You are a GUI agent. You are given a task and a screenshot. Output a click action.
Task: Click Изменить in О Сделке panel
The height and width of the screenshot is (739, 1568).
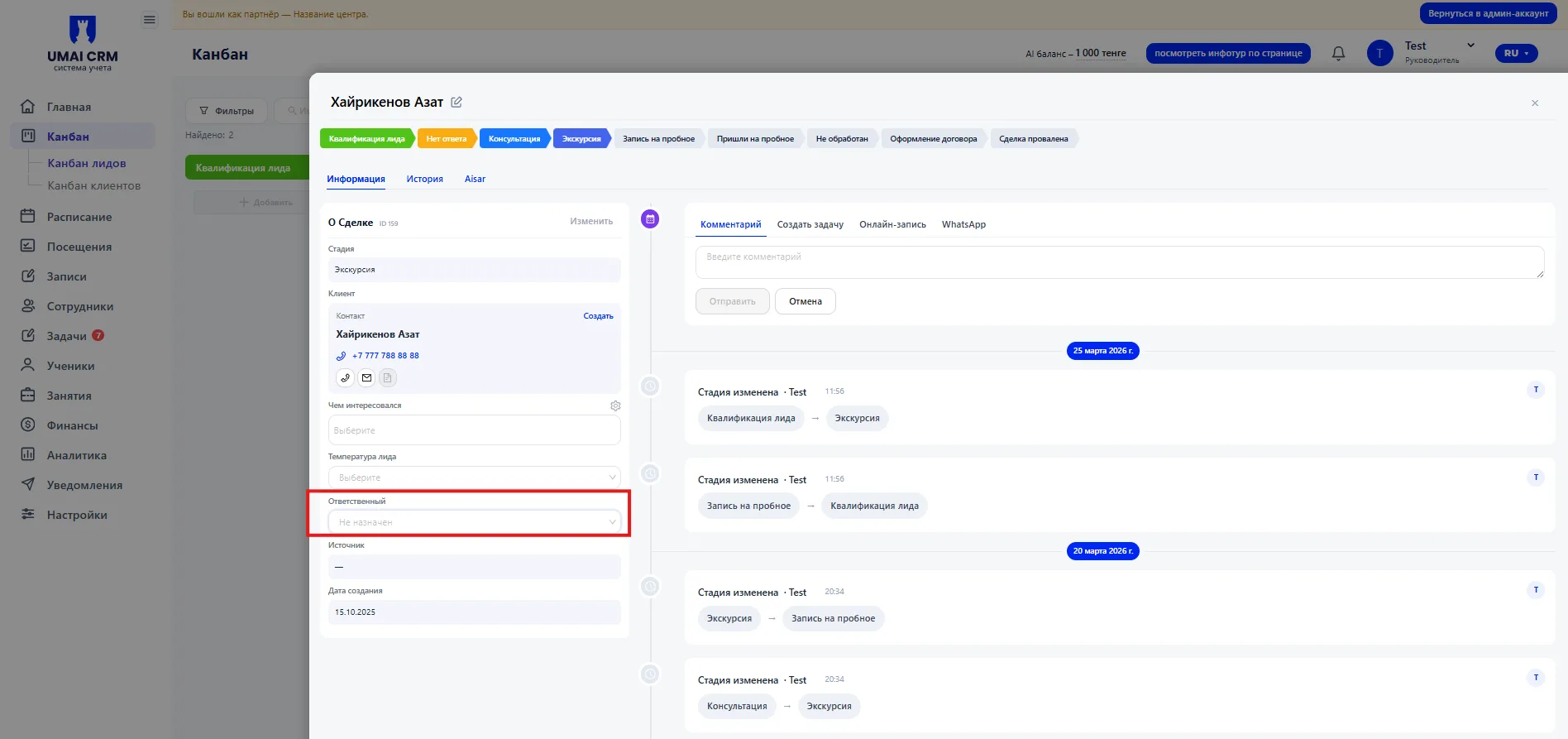pos(591,221)
